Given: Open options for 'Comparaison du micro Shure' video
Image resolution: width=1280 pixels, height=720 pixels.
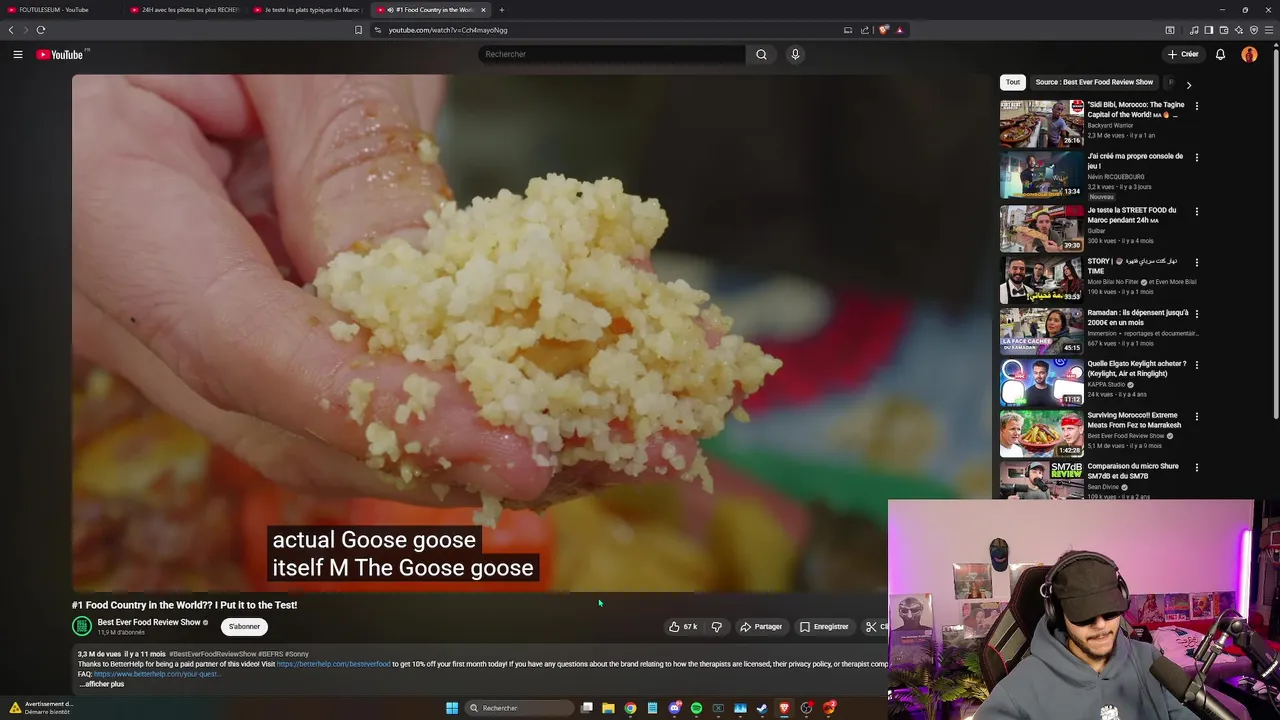Looking at the screenshot, I should pos(1197,467).
